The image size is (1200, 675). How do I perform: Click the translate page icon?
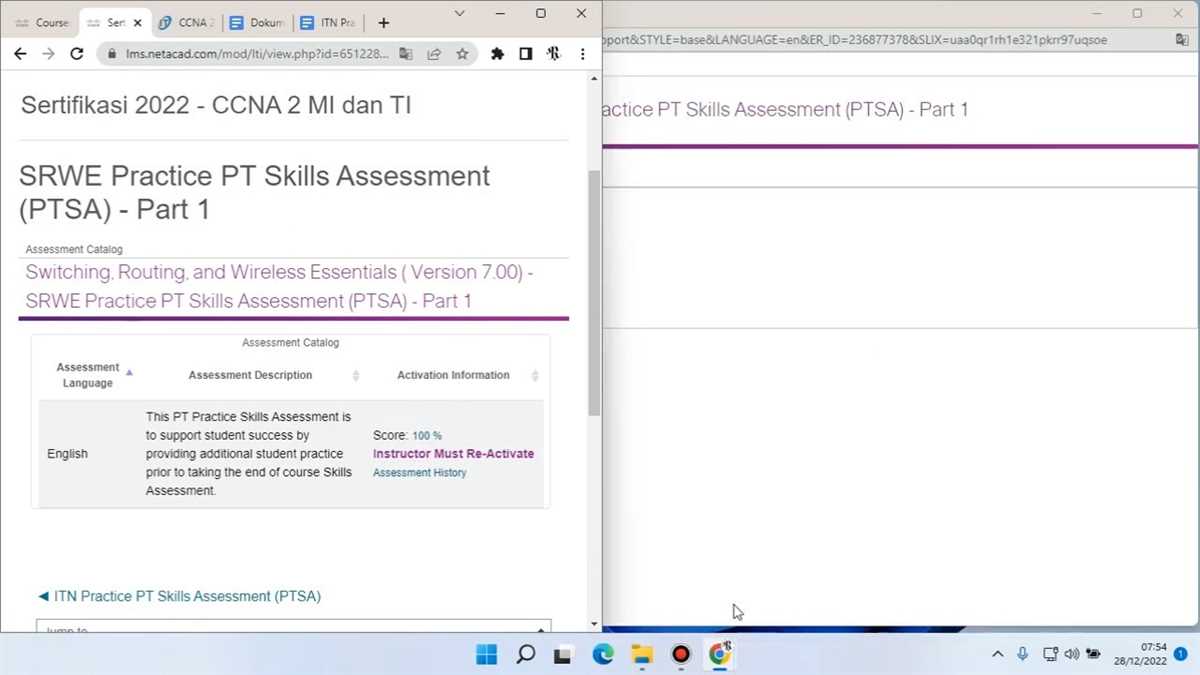(405, 54)
